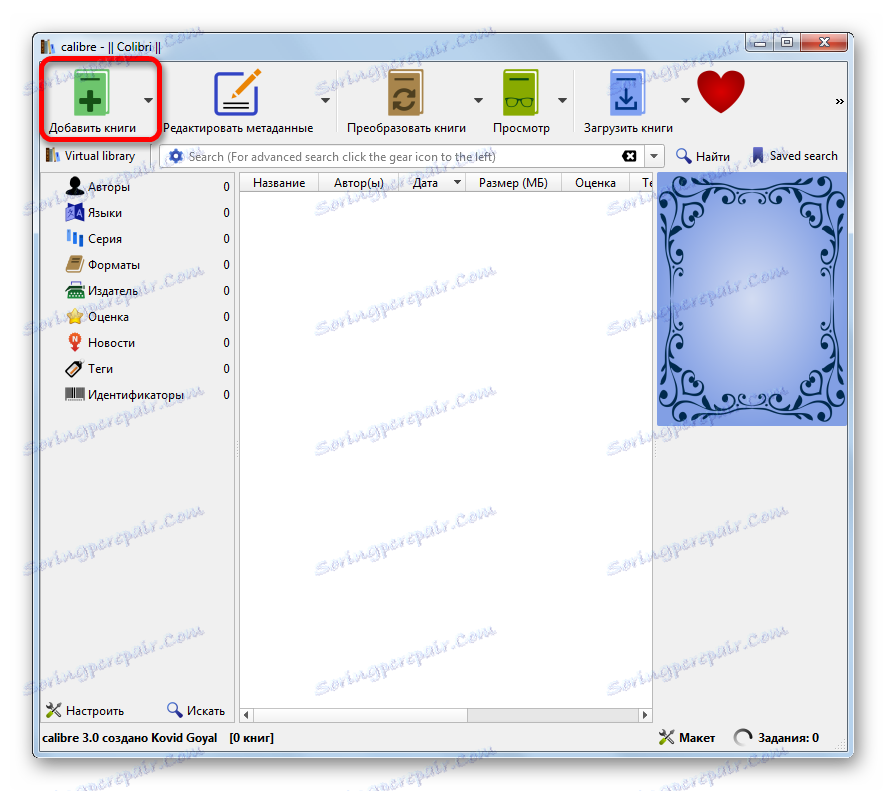
Task: Click the Layout tools icon in the status bar
Action: 666,737
